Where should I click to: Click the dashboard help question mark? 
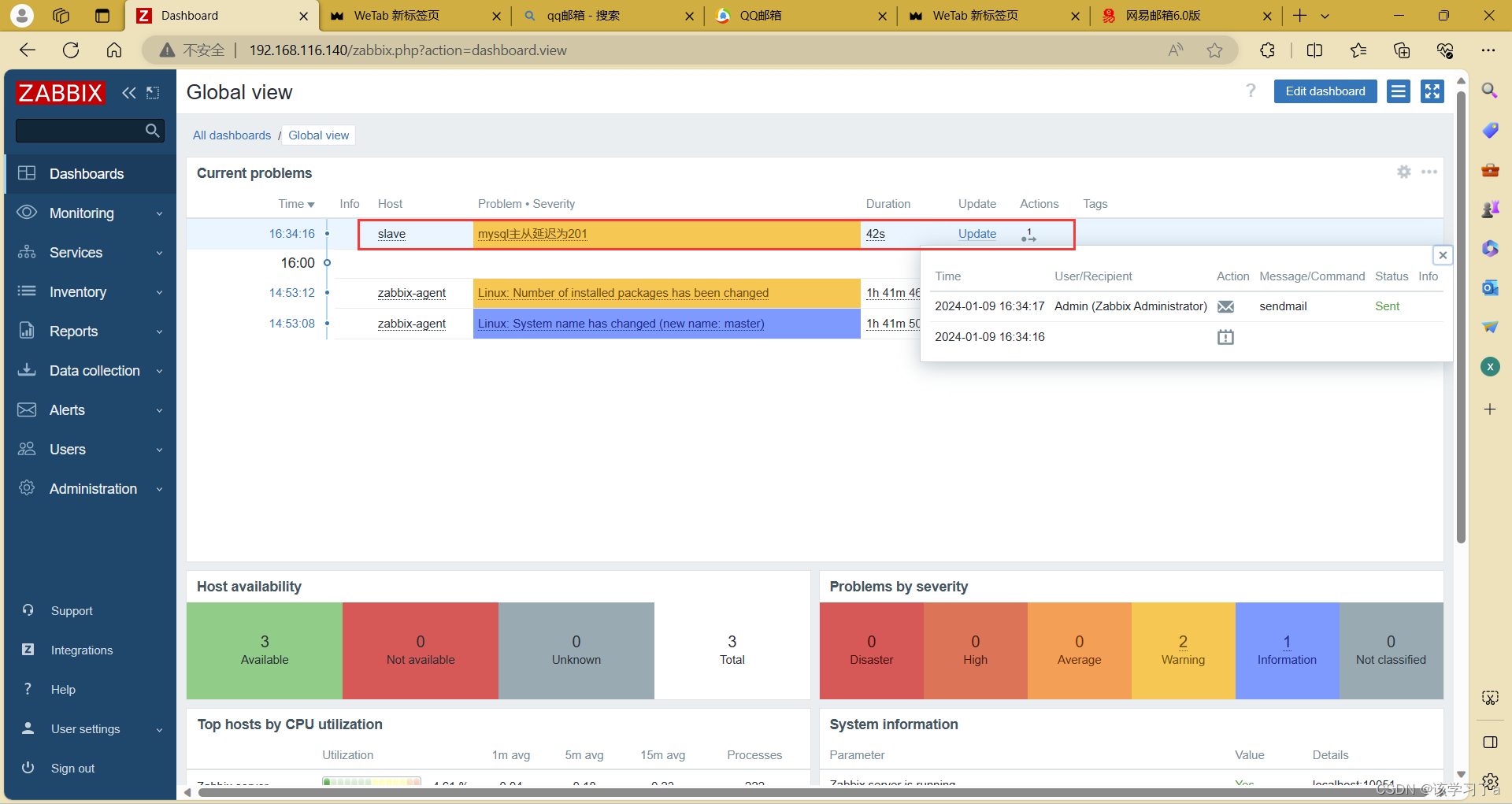[x=1251, y=91]
